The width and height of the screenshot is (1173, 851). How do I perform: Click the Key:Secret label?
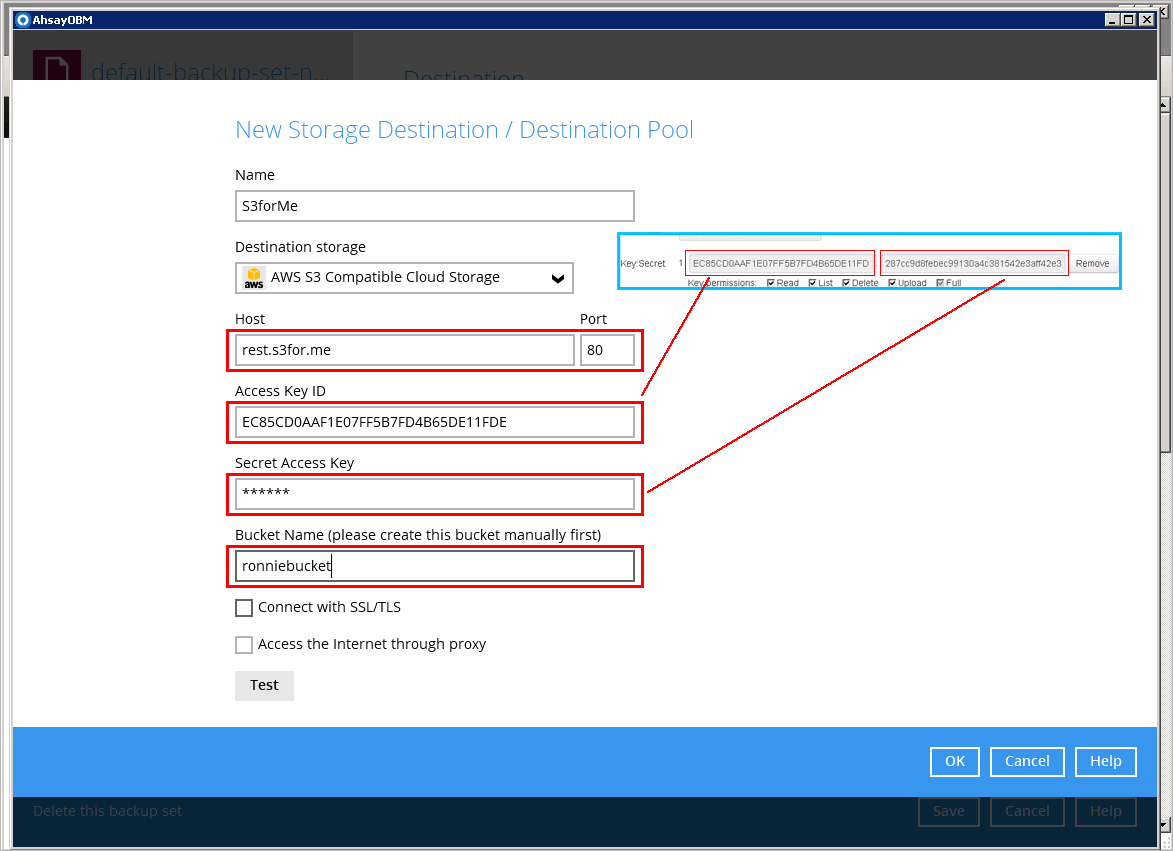(643, 263)
